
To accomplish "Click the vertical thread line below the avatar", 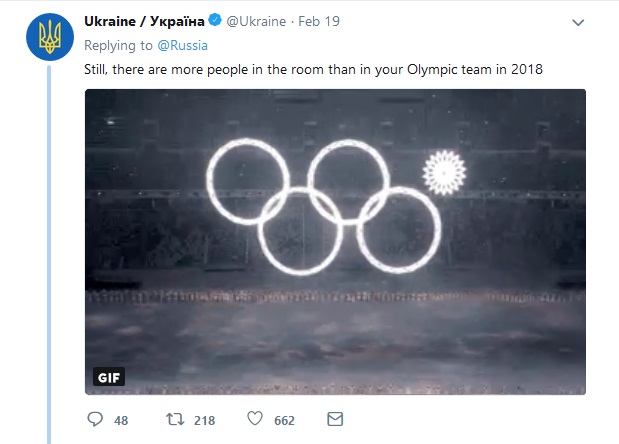I will tap(49, 250).
